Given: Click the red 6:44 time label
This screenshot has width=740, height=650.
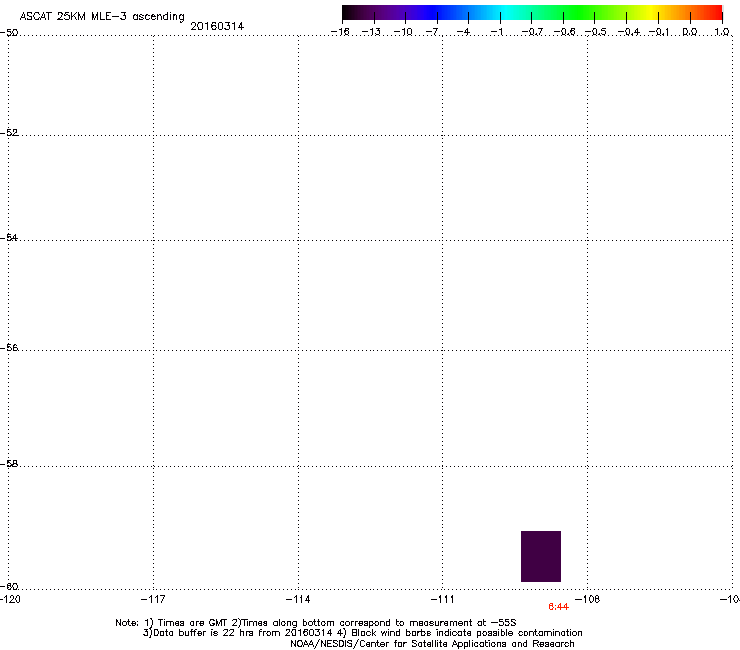Looking at the screenshot, I should click(558, 607).
